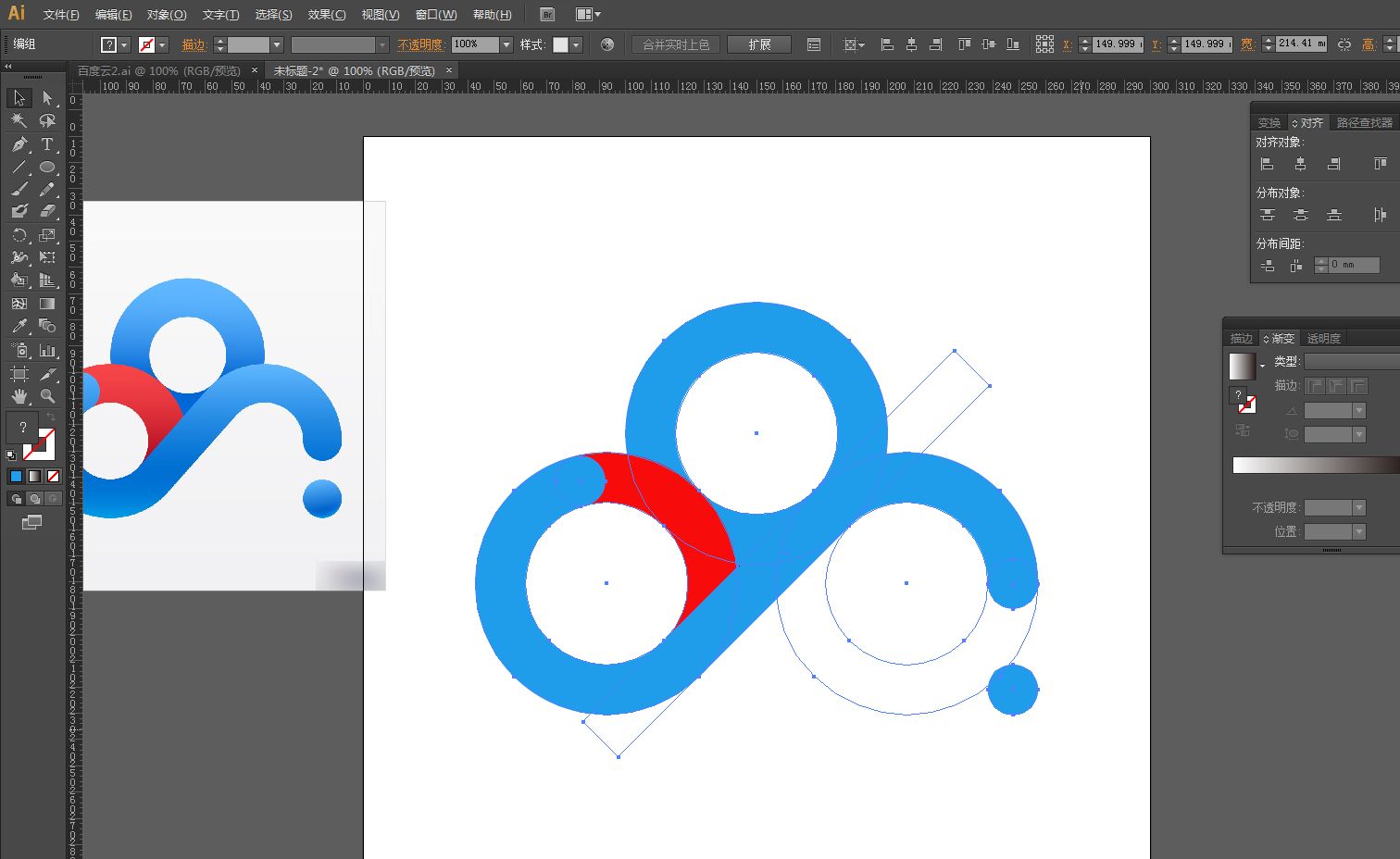
Task: Activate the Eyedropper tool
Action: click(x=19, y=326)
